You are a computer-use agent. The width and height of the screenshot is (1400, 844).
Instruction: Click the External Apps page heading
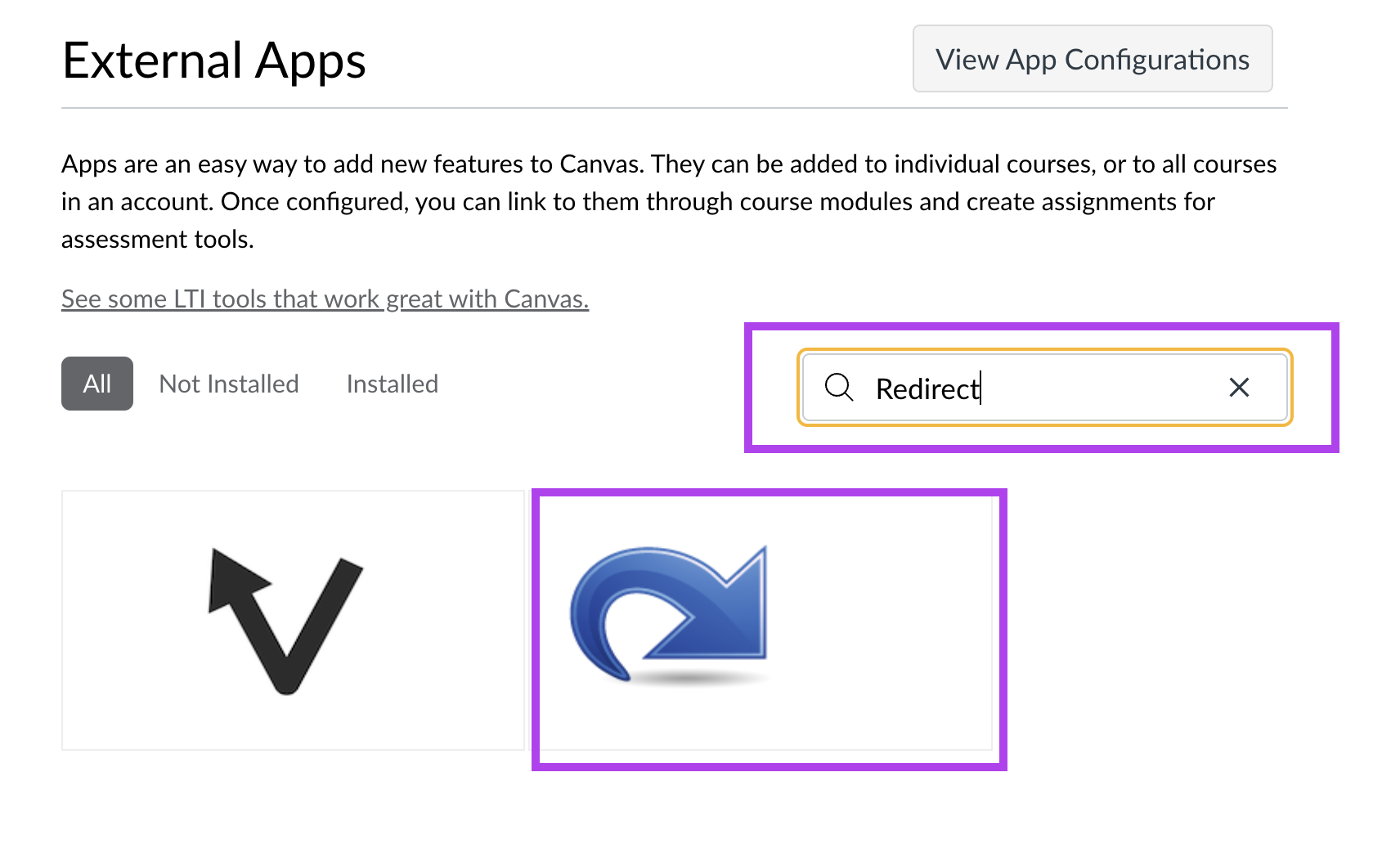(214, 61)
